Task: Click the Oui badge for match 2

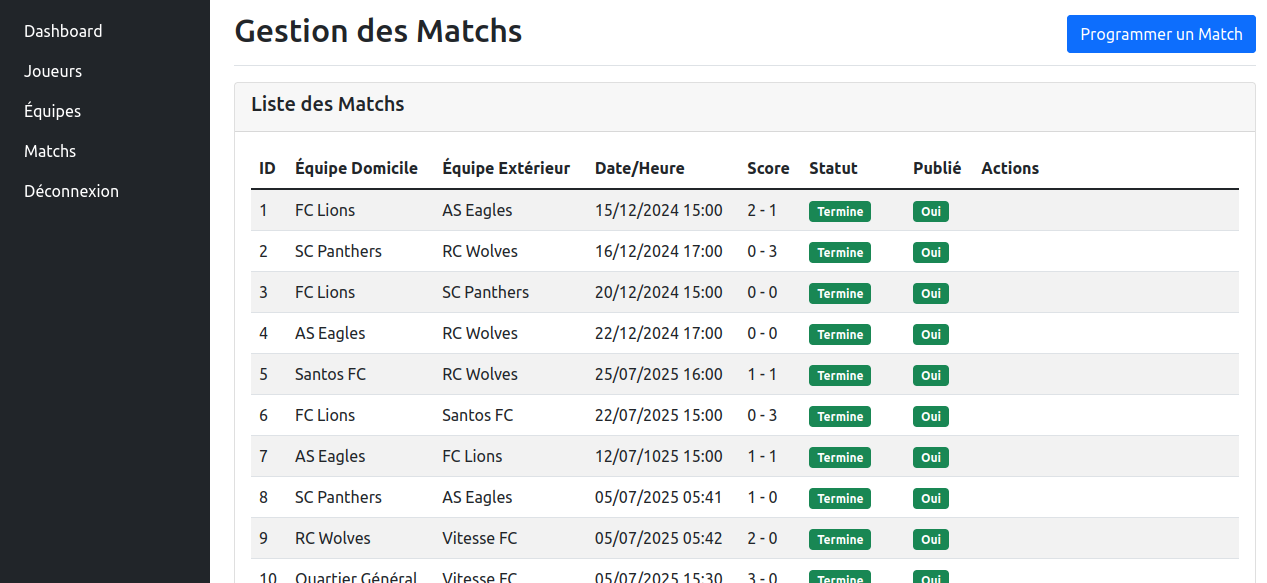Action: click(x=930, y=253)
